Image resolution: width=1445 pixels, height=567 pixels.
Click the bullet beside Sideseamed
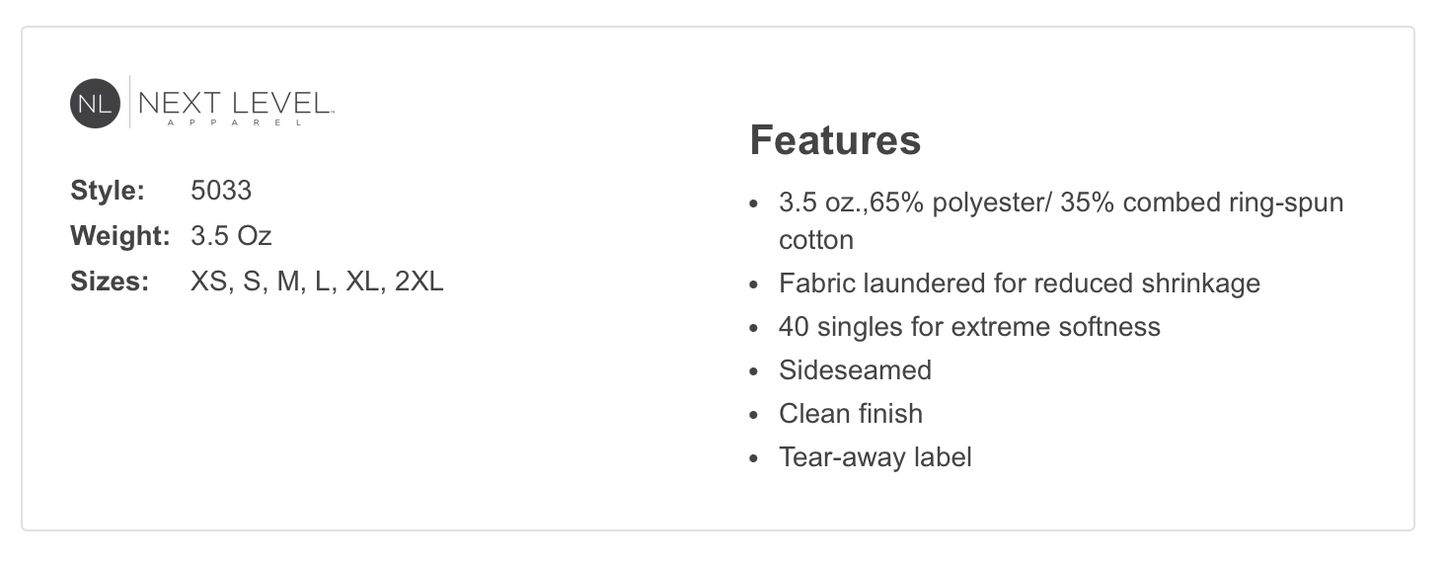755,371
